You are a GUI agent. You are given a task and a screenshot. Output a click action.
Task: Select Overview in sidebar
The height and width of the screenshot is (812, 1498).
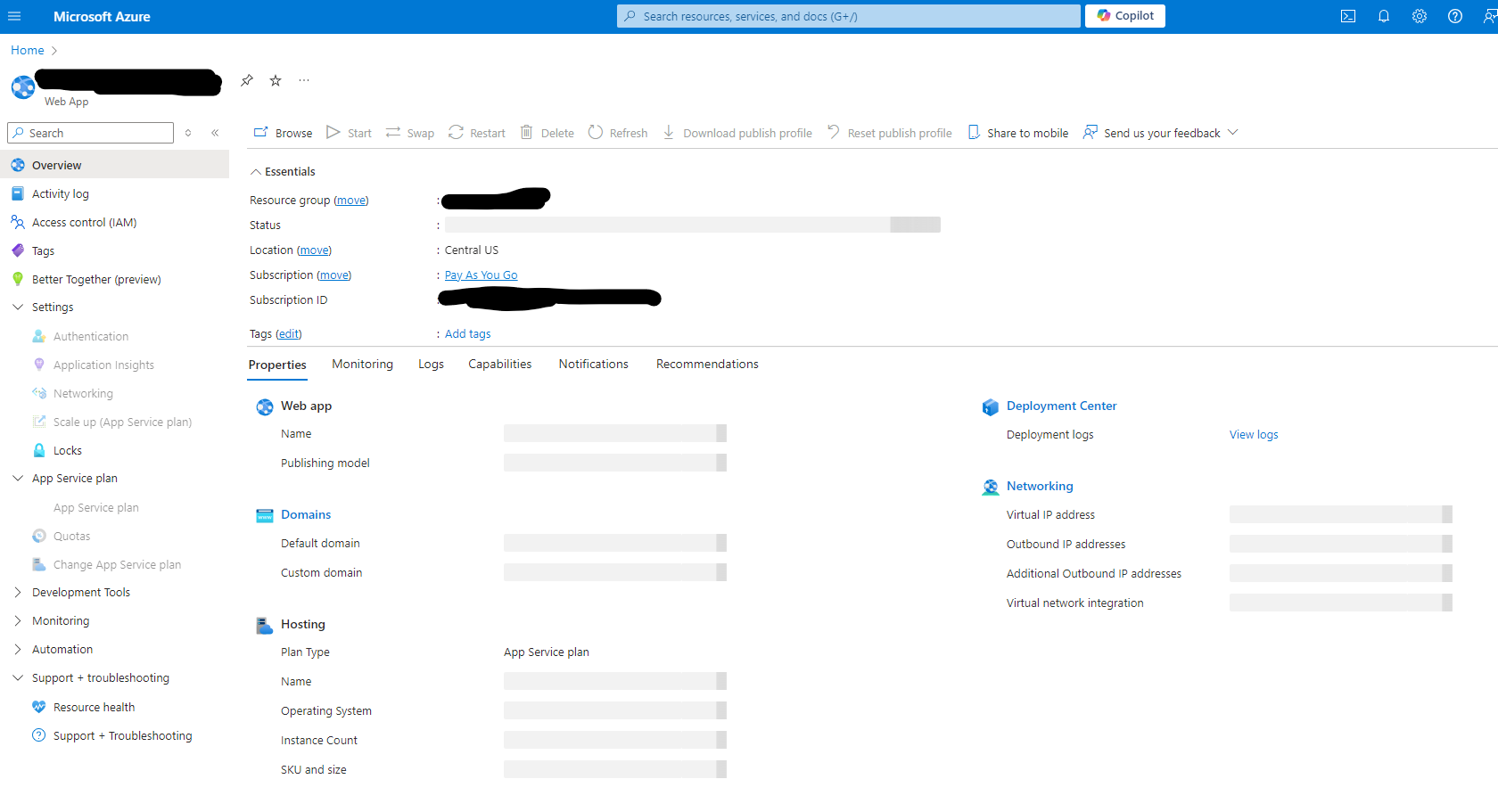tap(114, 165)
